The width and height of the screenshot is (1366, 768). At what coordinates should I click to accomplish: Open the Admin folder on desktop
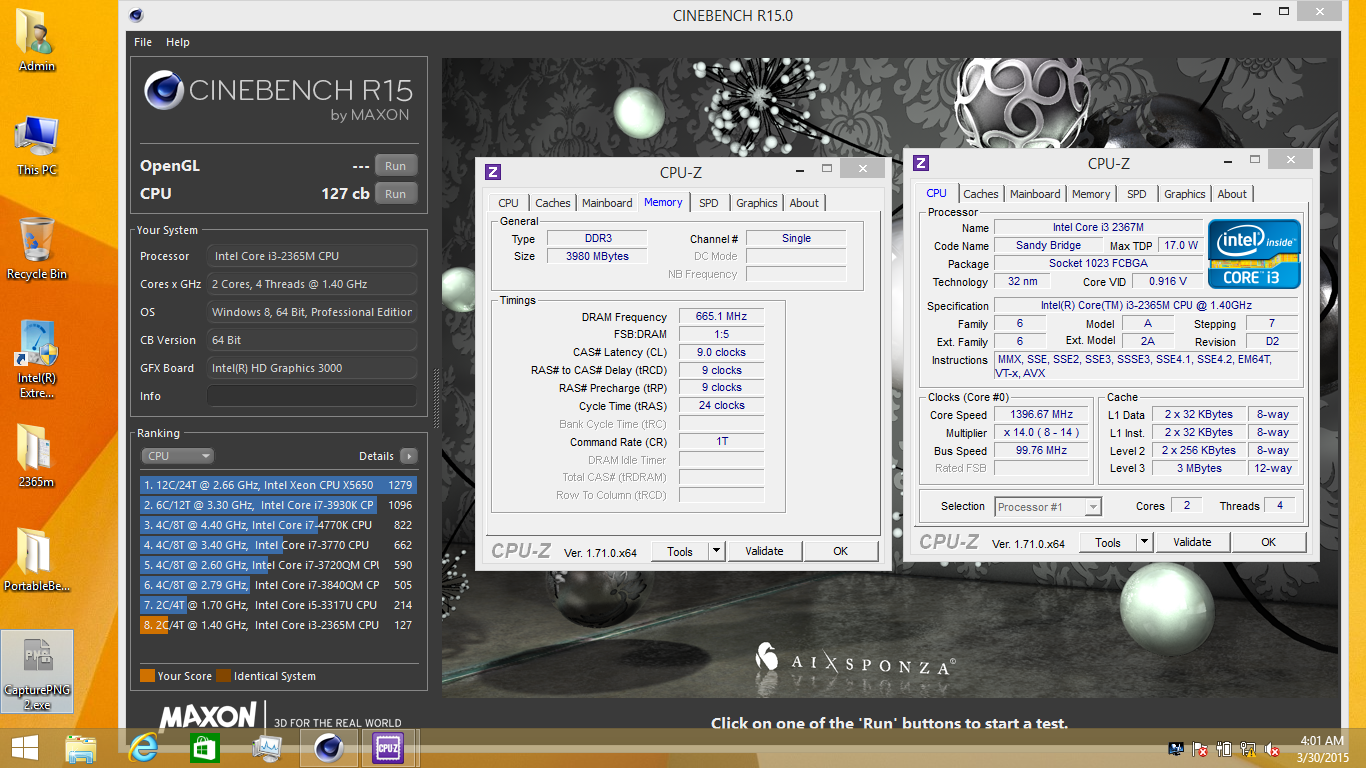[37, 40]
